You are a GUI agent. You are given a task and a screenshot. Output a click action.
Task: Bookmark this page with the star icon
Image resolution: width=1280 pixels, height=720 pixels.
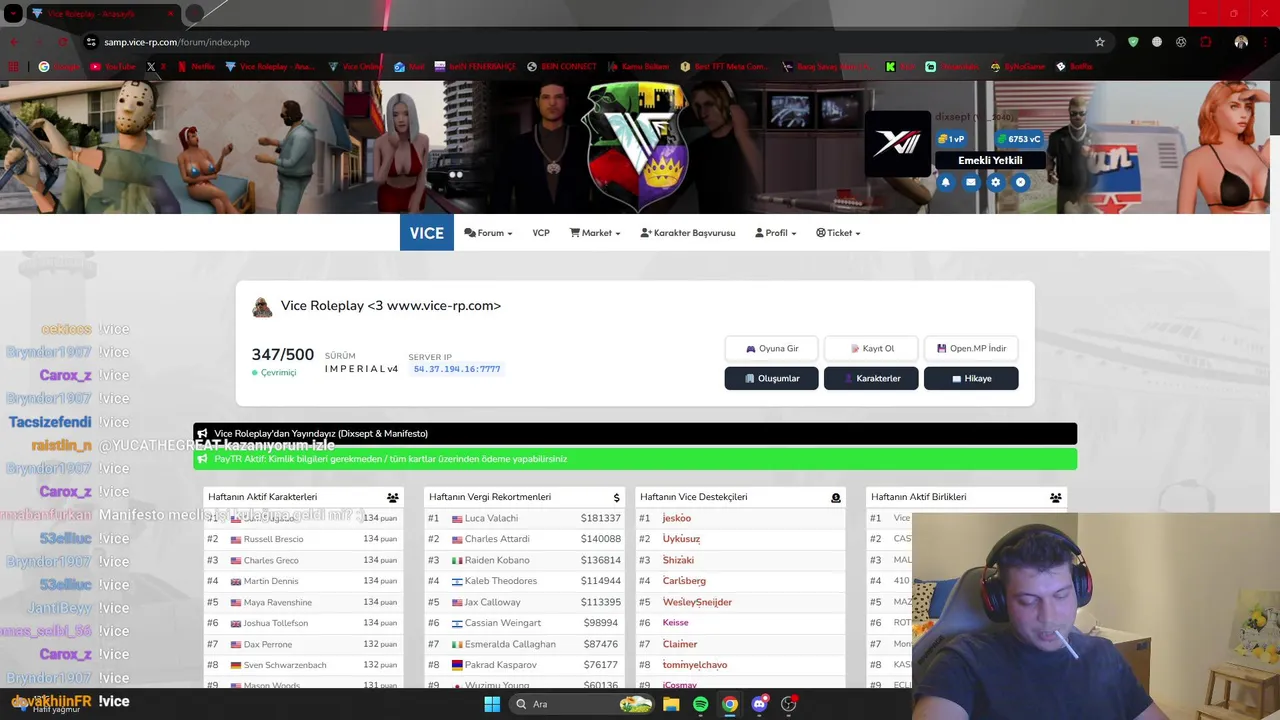click(1100, 42)
